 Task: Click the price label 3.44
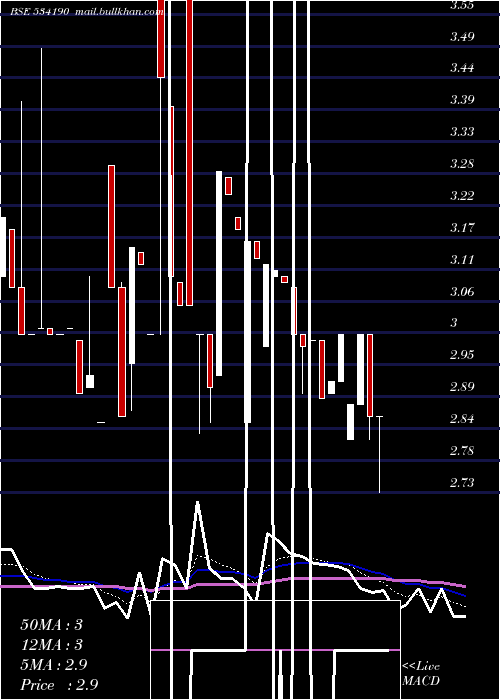pyautogui.click(x=462, y=68)
